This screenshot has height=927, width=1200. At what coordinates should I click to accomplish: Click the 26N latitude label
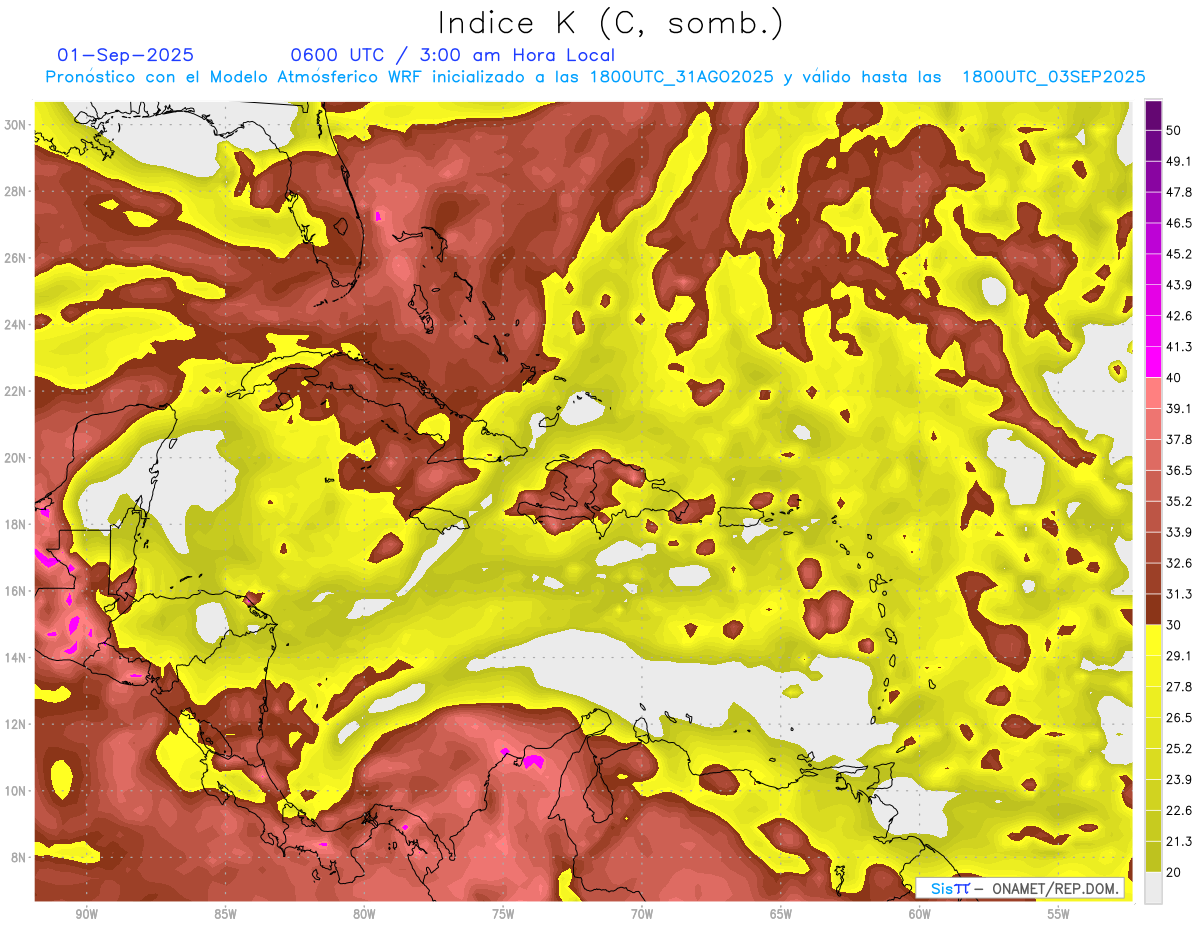point(16,258)
